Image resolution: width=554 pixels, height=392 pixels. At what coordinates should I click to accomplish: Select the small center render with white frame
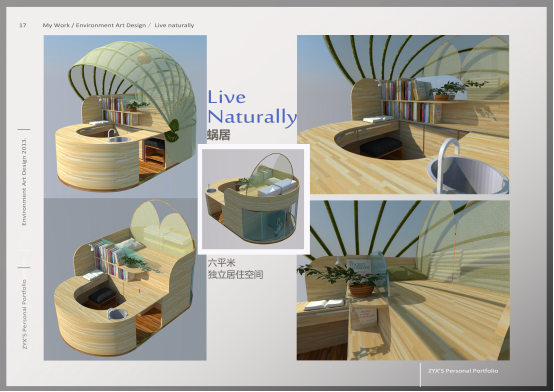253,199
